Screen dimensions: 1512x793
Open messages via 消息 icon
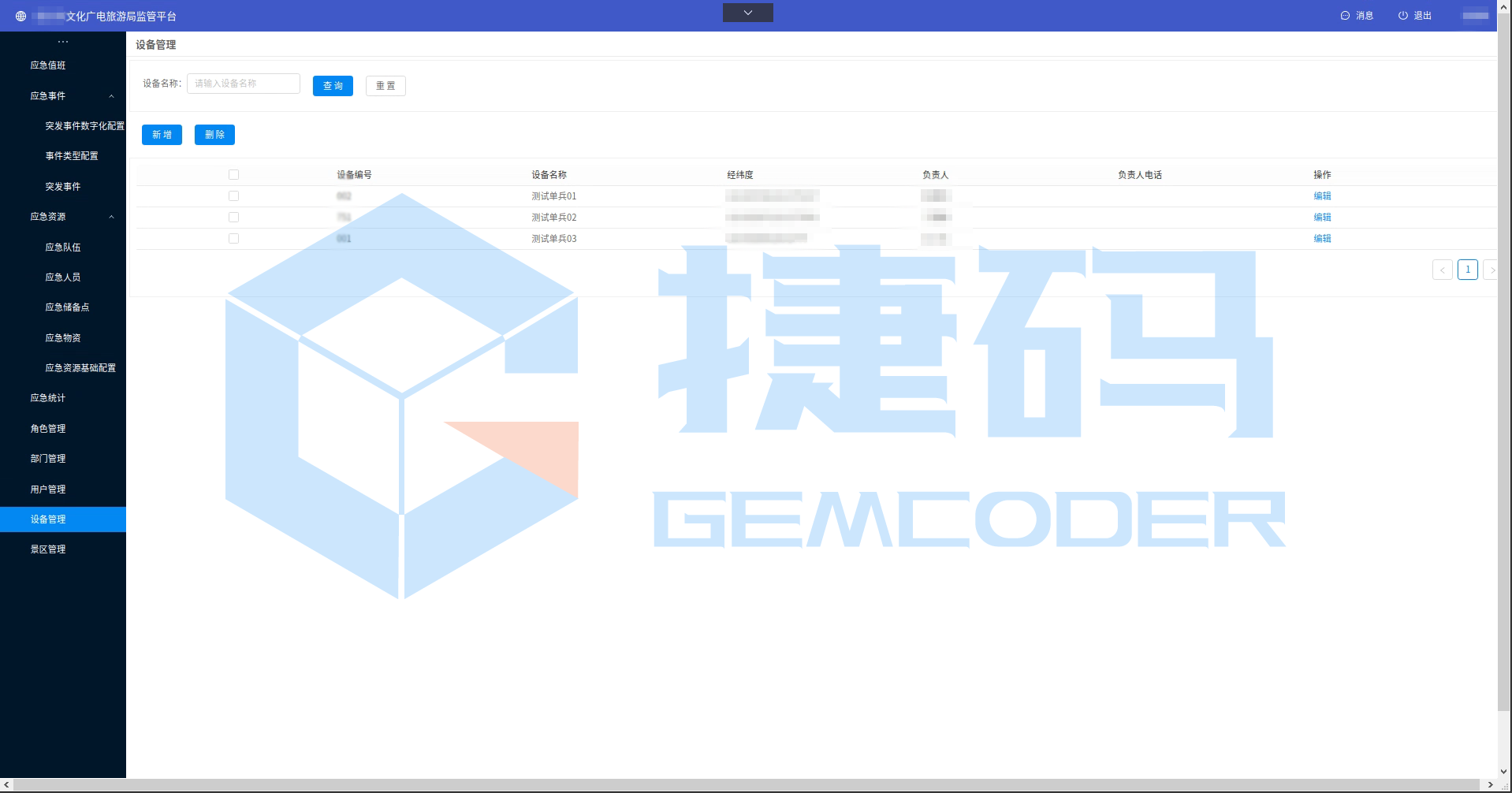click(x=1357, y=16)
